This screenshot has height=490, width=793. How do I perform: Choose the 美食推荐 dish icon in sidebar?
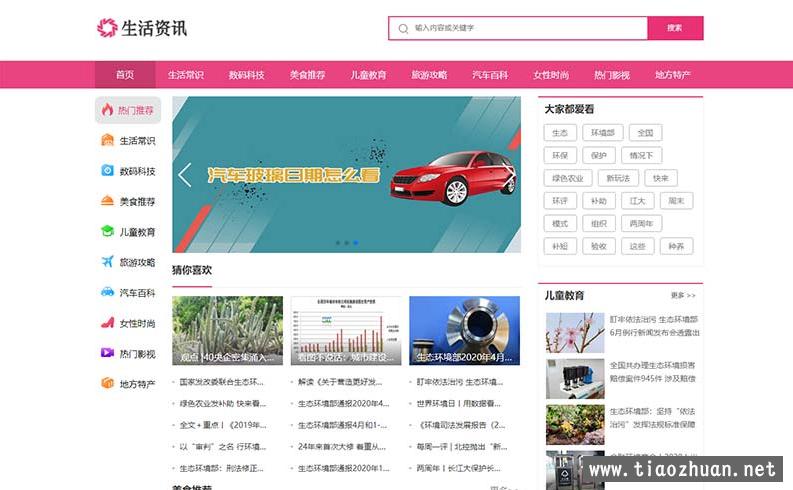point(107,201)
